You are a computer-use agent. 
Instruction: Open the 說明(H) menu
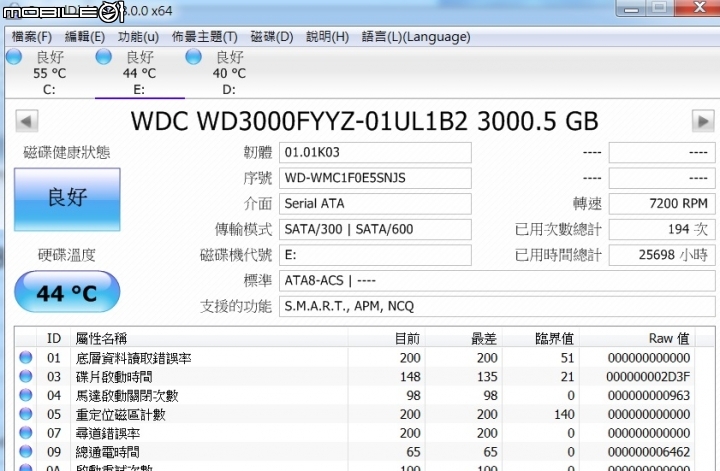[x=327, y=37]
